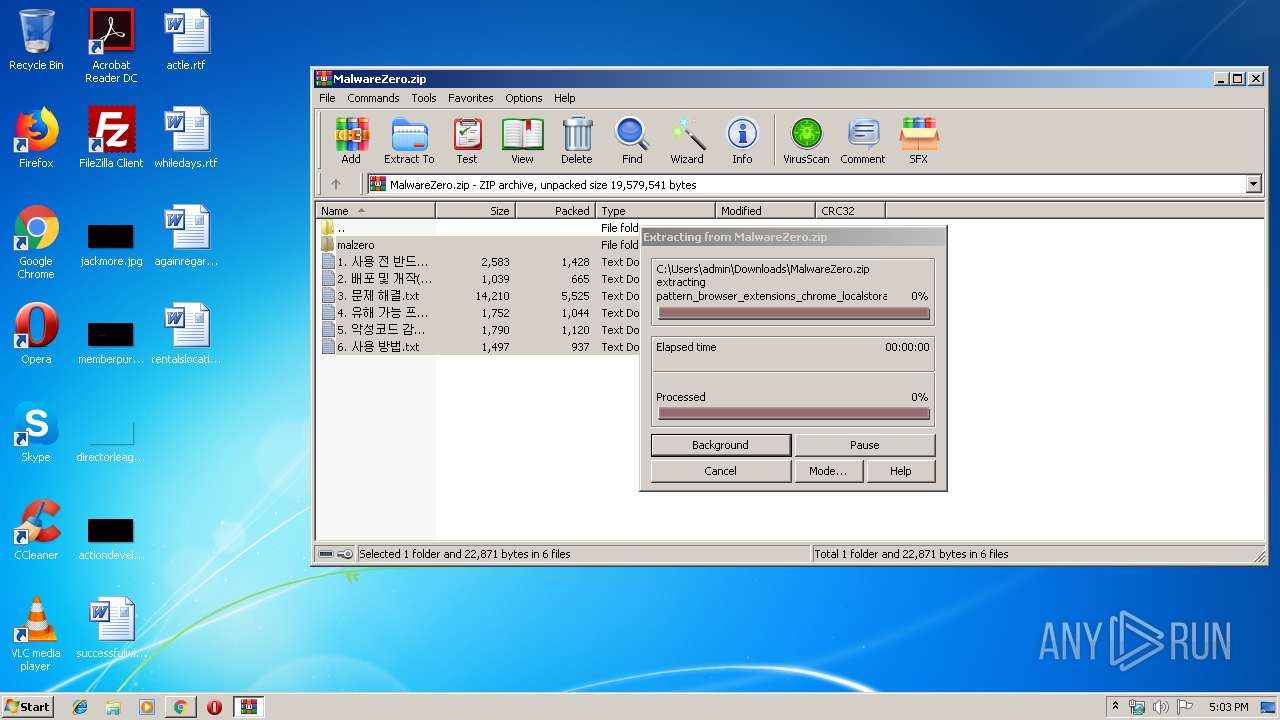Screen dimensions: 1280x720
Task: Click the VirusScan toolbar icon
Action: click(806, 140)
